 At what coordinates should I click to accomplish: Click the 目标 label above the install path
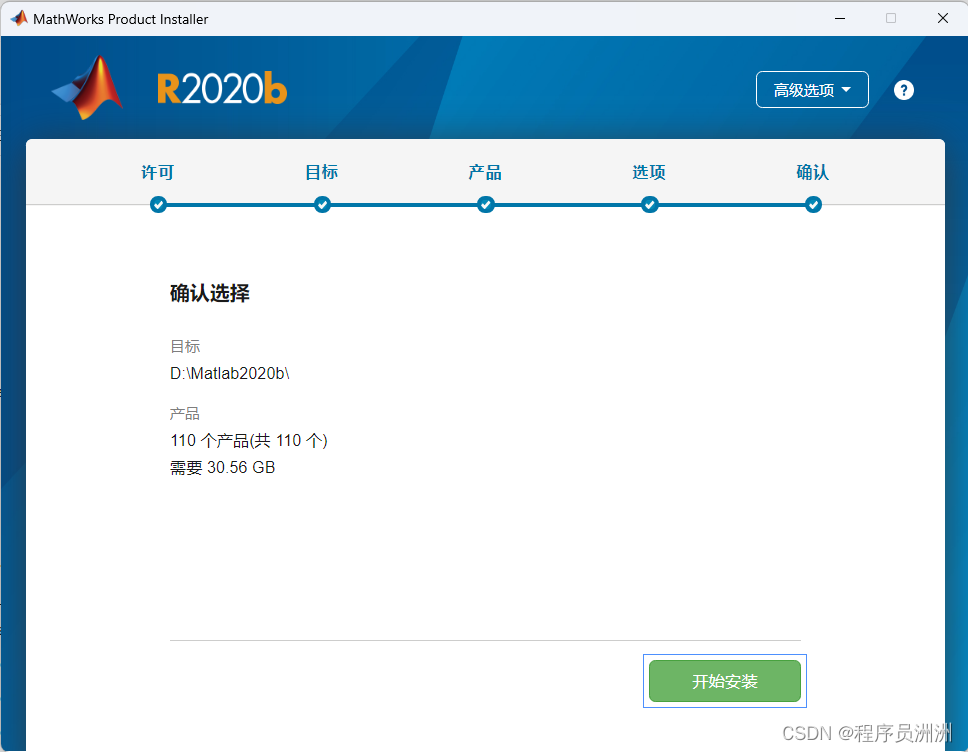coord(185,346)
